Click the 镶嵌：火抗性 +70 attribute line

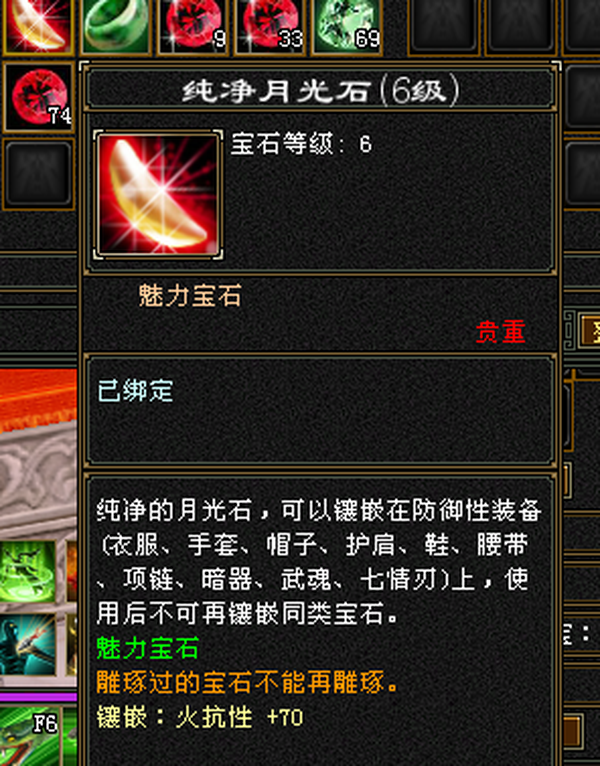coord(200,717)
